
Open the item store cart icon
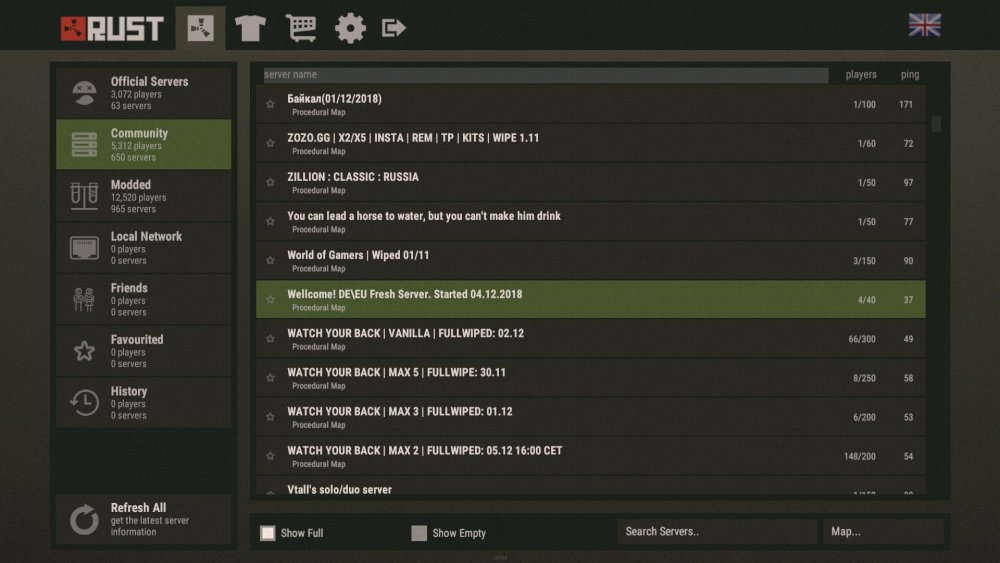(300, 28)
